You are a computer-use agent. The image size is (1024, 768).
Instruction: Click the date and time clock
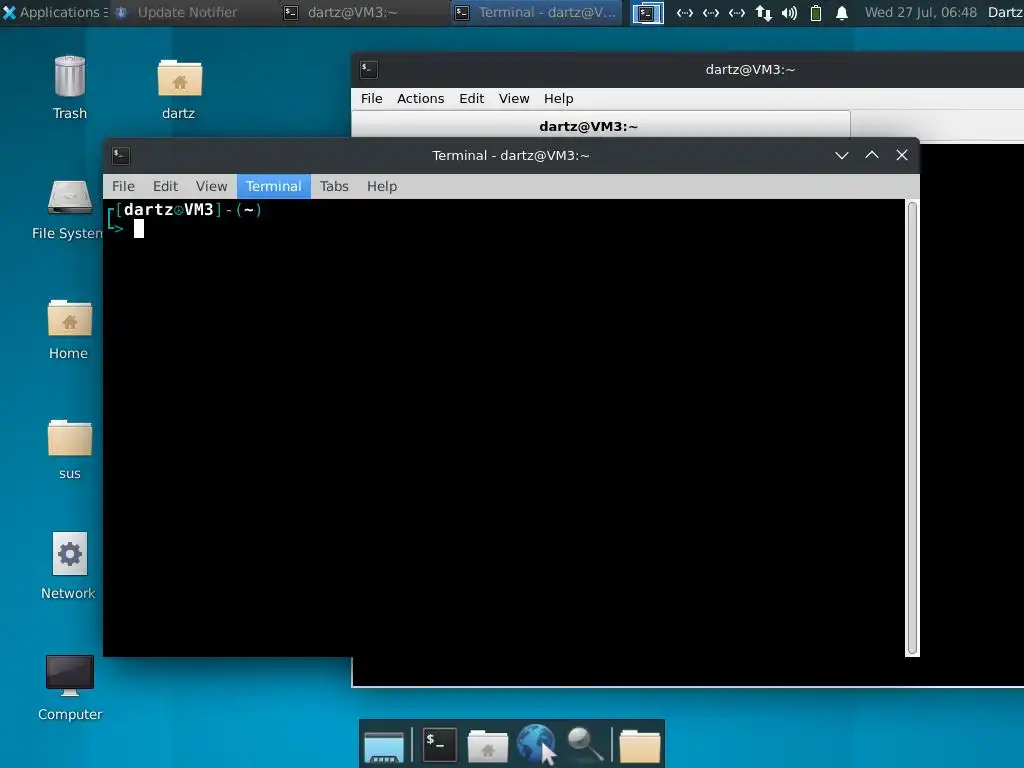coord(921,12)
